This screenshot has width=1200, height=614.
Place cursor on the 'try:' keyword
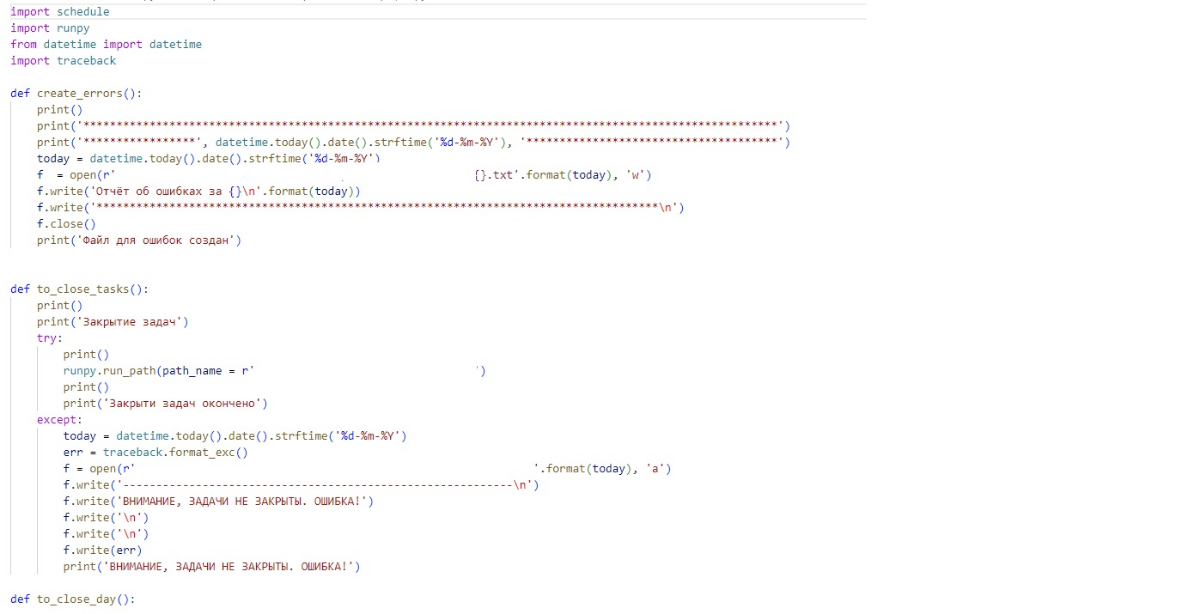[x=49, y=338]
